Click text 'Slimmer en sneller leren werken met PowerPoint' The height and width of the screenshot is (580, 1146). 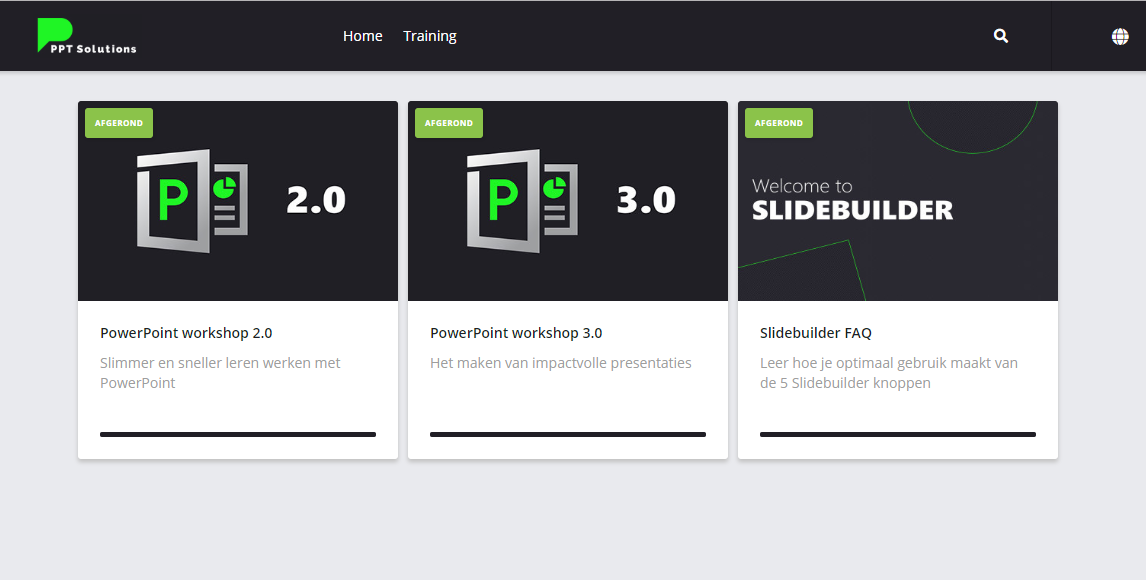click(220, 373)
